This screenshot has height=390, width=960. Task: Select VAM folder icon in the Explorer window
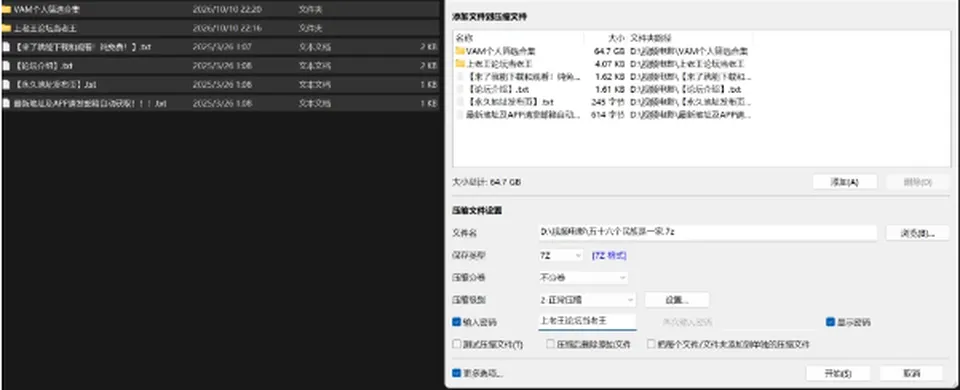tap(6, 10)
